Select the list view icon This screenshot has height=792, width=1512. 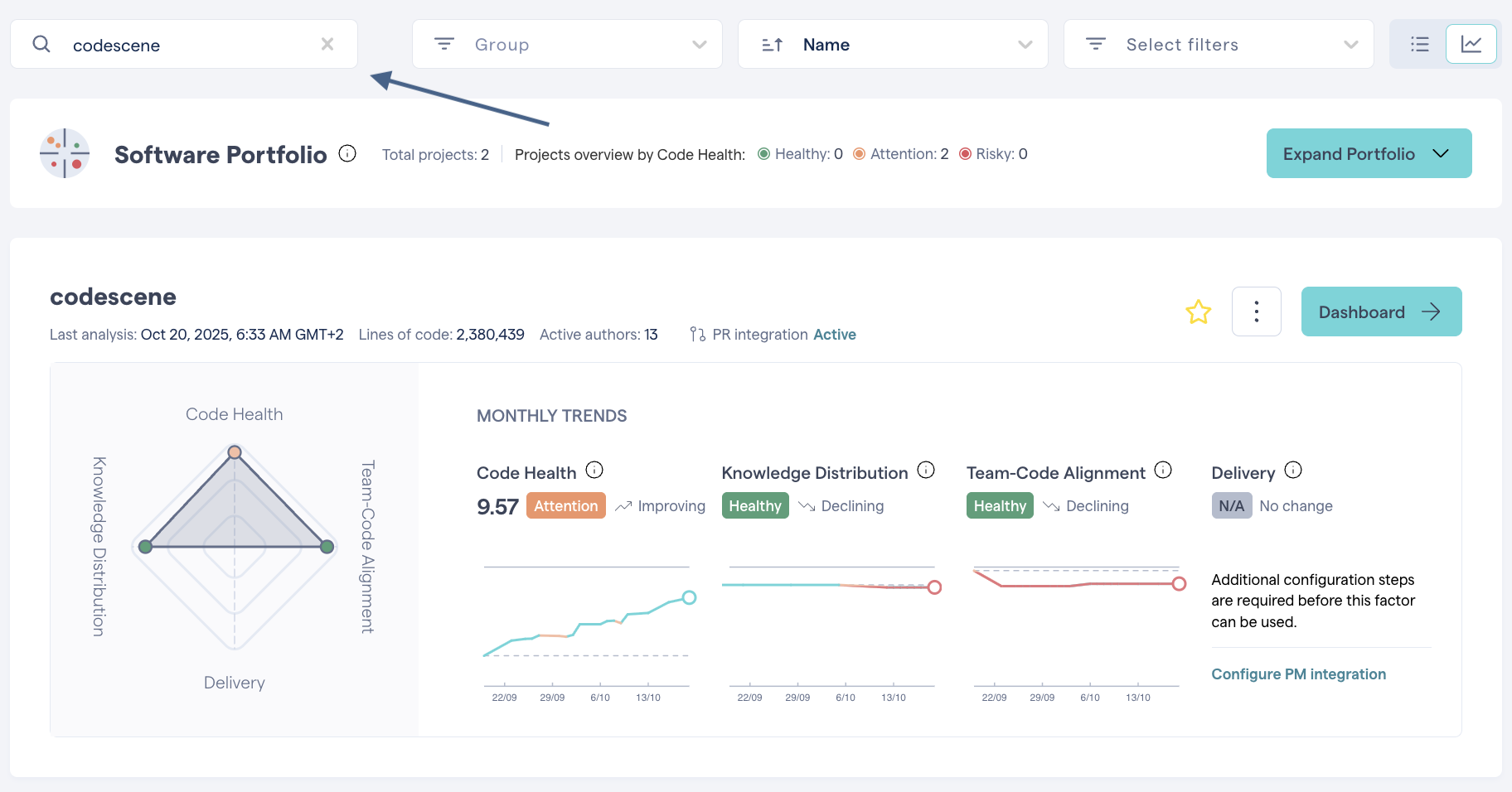[x=1418, y=44]
